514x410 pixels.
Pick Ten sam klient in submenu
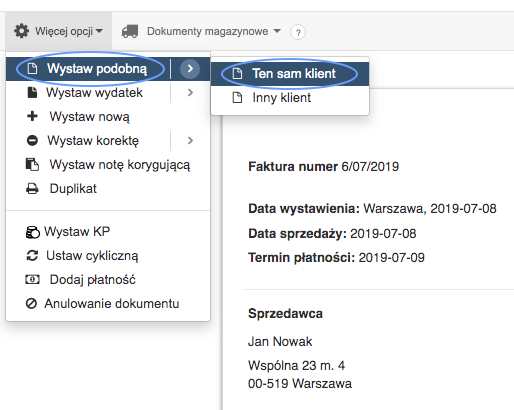pyautogui.click(x=290, y=74)
